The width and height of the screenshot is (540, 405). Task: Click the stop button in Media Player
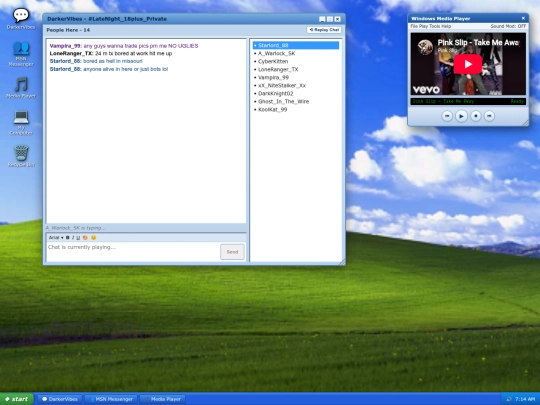(x=476, y=116)
